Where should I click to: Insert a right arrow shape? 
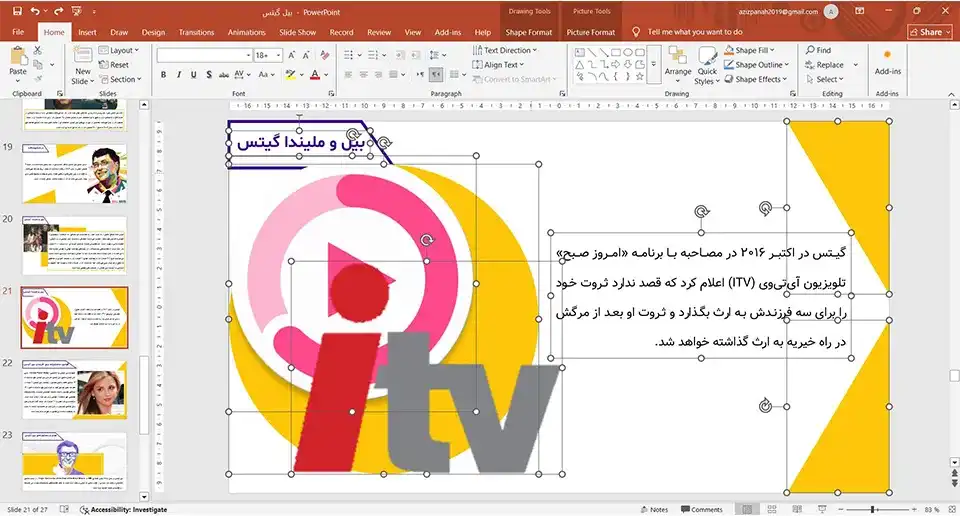click(615, 64)
